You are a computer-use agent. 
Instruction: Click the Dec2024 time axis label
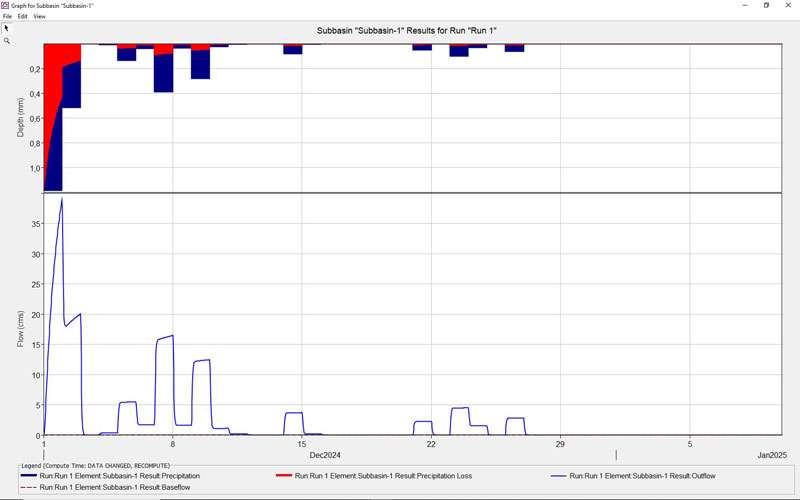click(x=324, y=455)
